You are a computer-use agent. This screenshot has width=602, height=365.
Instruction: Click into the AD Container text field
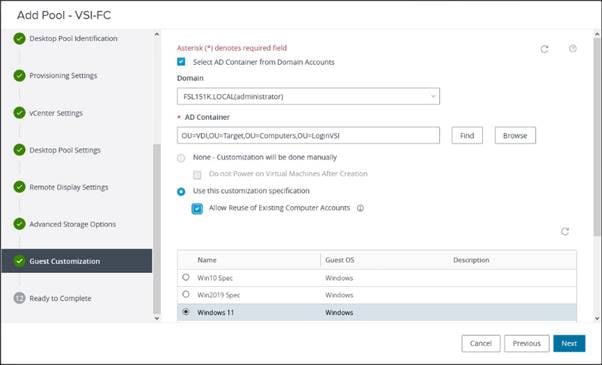pos(308,135)
